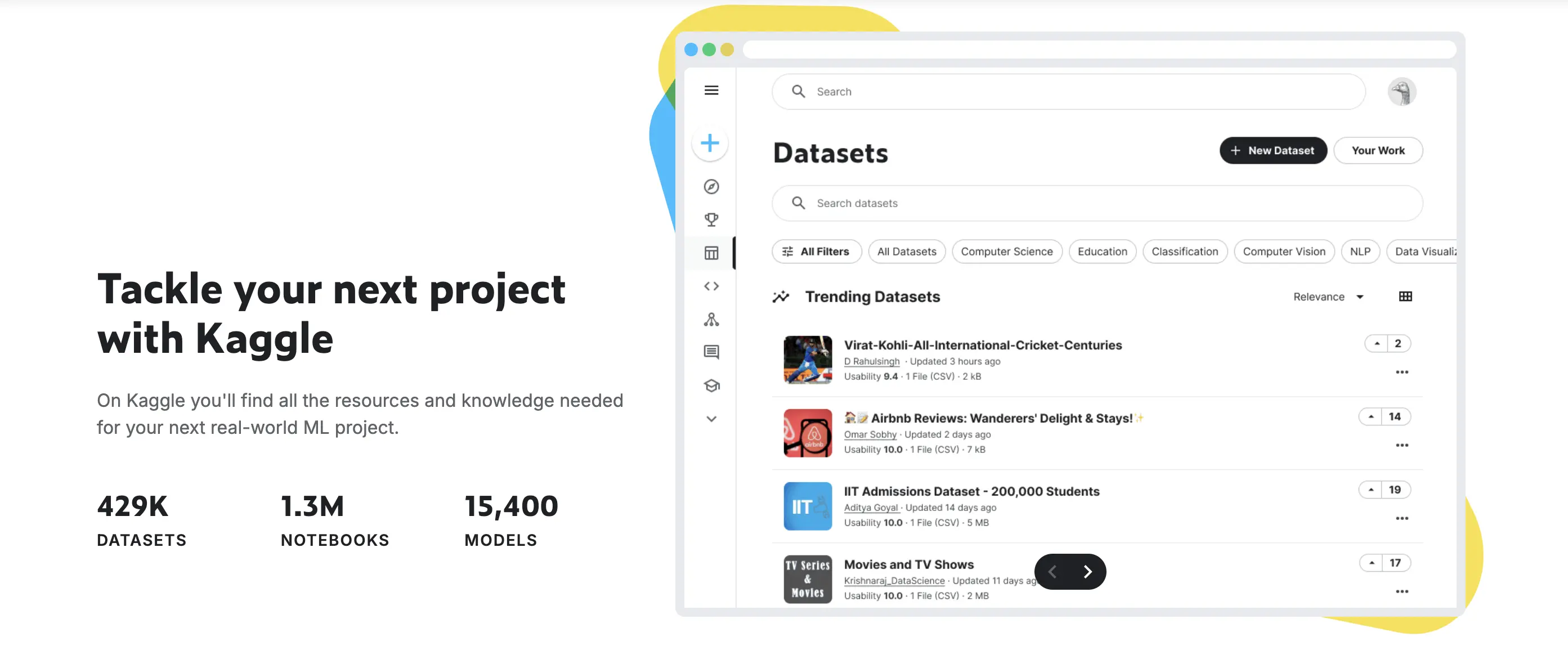Open Code section using code brackets icon
Image resolution: width=1568 pixels, height=646 pixels.
click(x=710, y=285)
